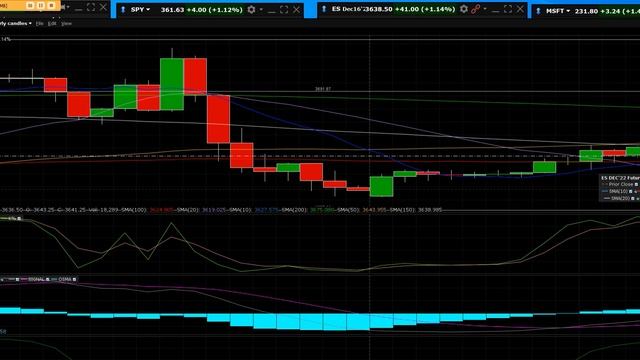This screenshot has height=360, width=640.
Task: Click first button in orange recording bar
Action: 31,6
